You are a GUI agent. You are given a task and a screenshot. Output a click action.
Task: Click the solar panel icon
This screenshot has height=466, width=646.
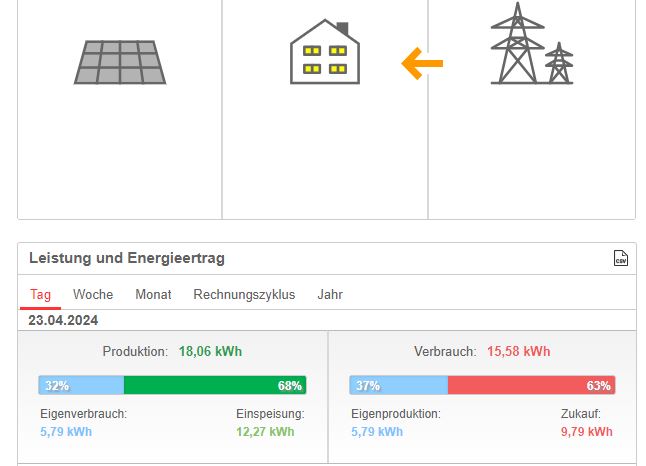pyautogui.click(x=120, y=62)
